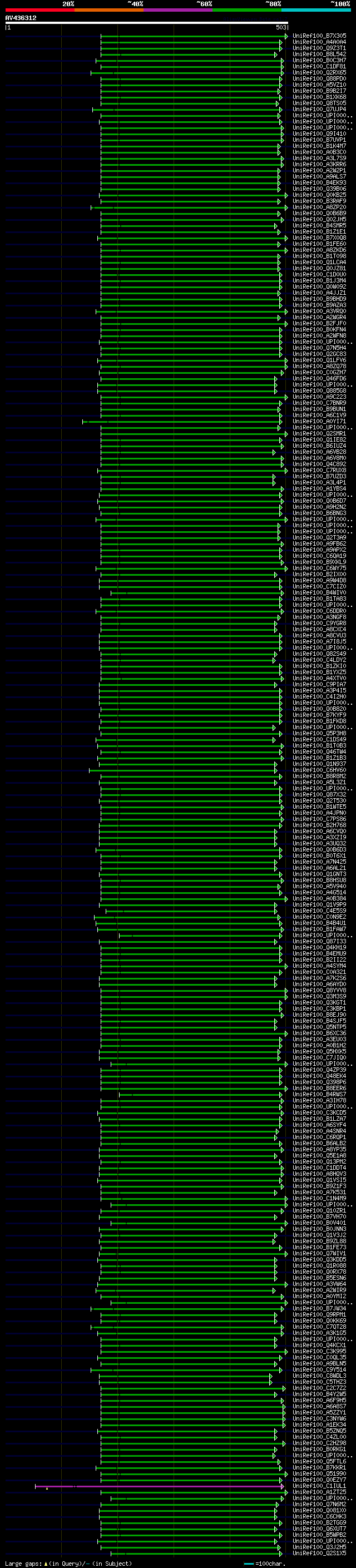This screenshot has height=1568, width=356.
Task: Click the green alignment bar for UniRef100_B7X305
Action: tap(194, 36)
